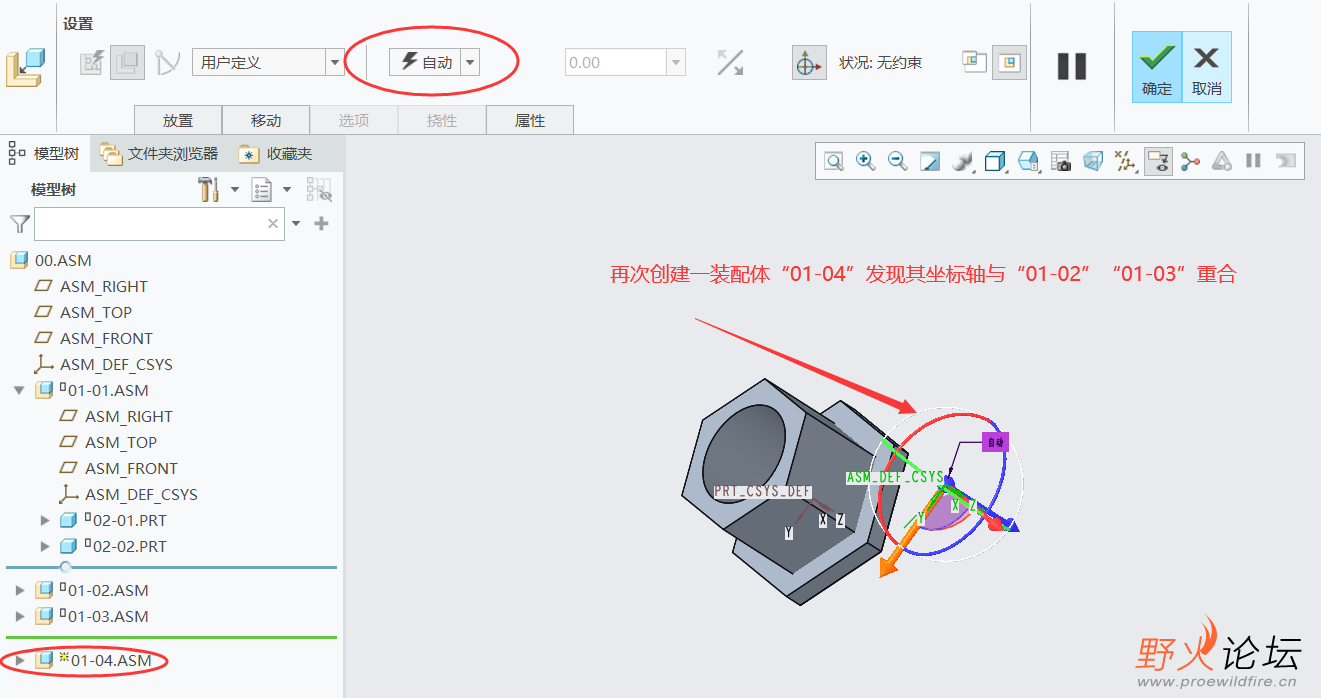Image resolution: width=1321 pixels, height=698 pixels.
Task: Open the 放置 tab
Action: (178, 120)
